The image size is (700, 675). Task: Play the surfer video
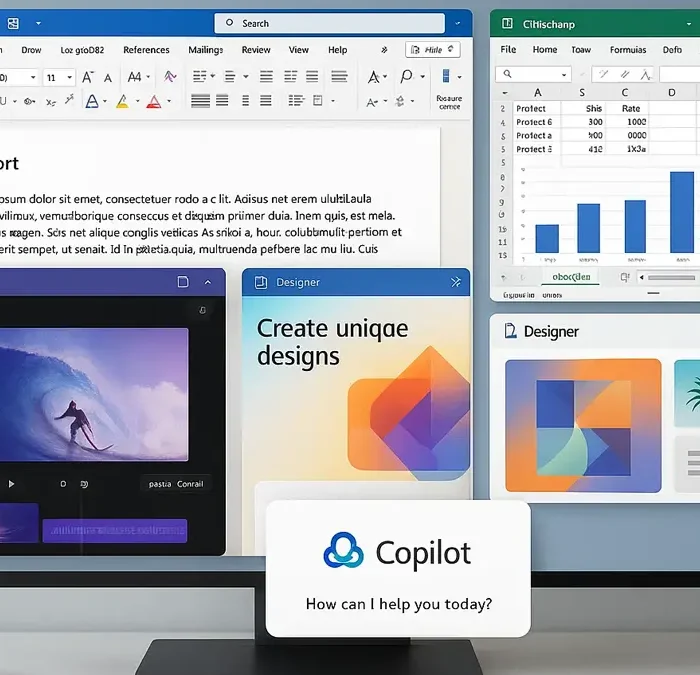point(11,484)
